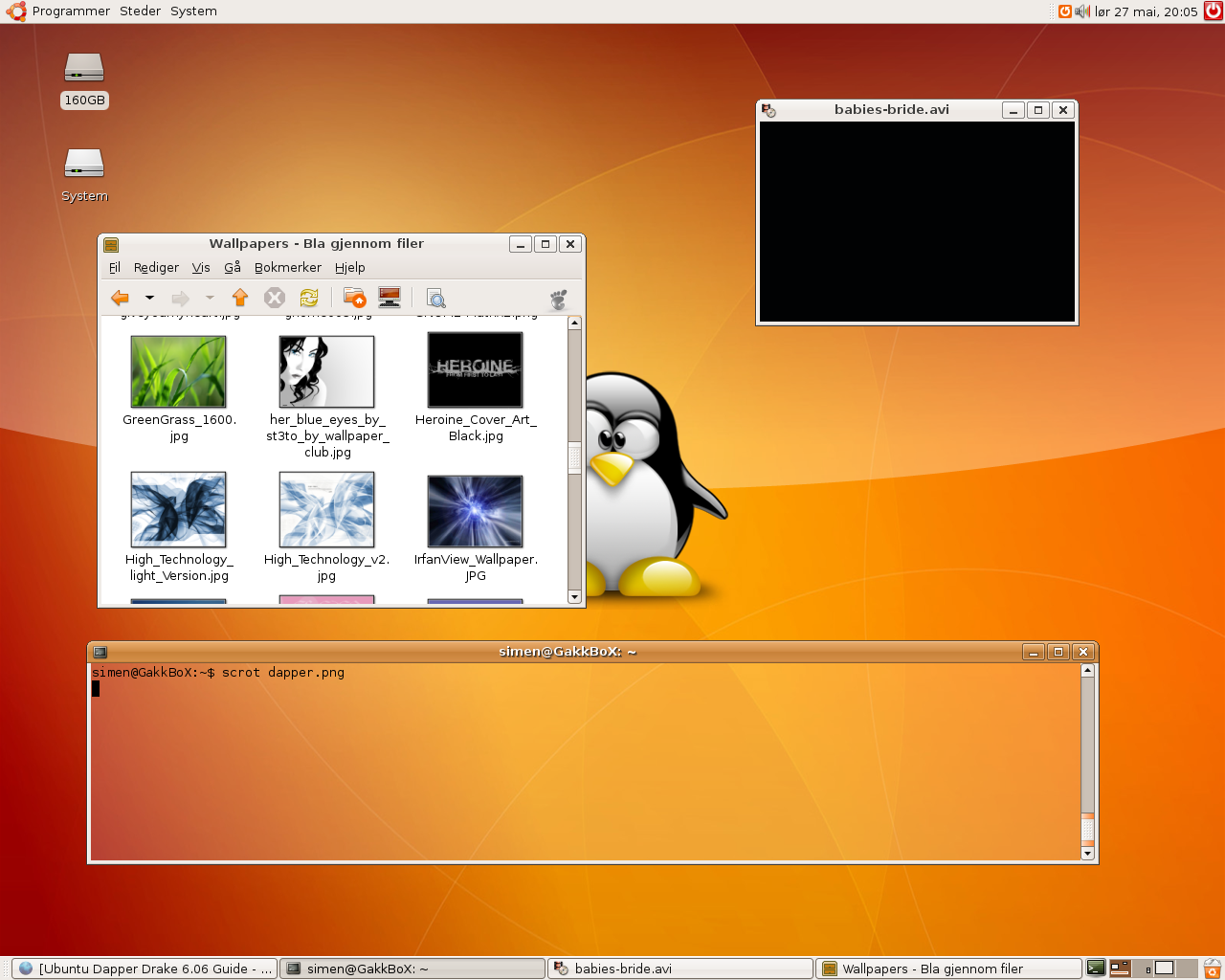Open the System drive desktop icon

pyautogui.click(x=84, y=163)
